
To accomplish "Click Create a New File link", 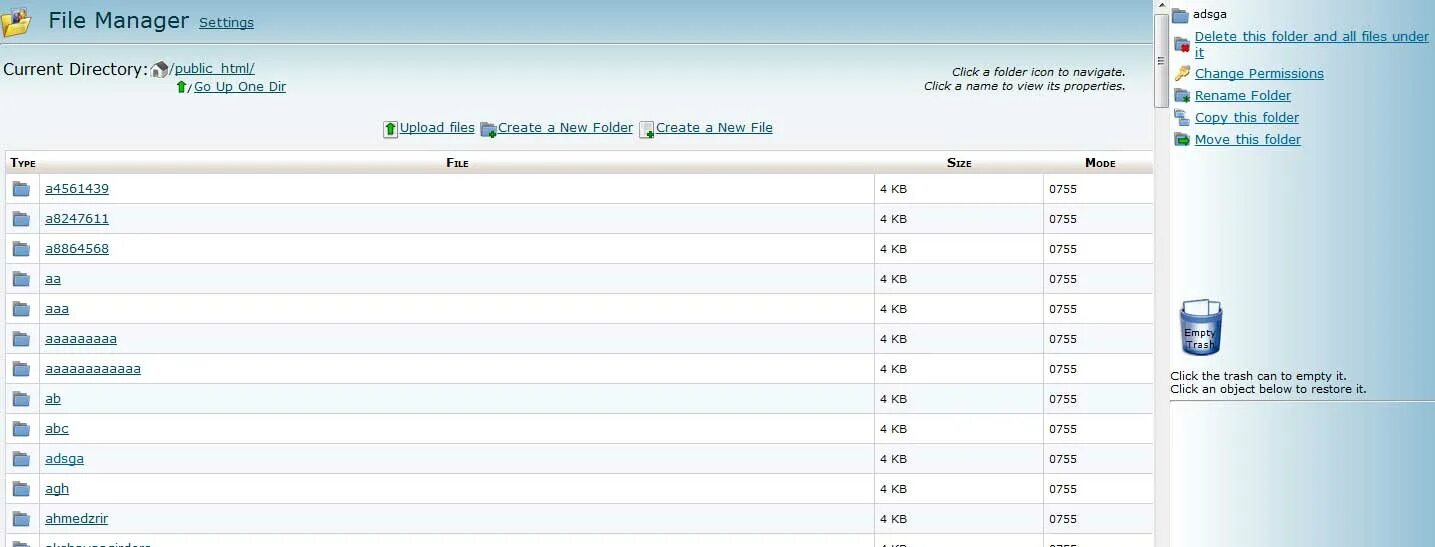I will [714, 128].
